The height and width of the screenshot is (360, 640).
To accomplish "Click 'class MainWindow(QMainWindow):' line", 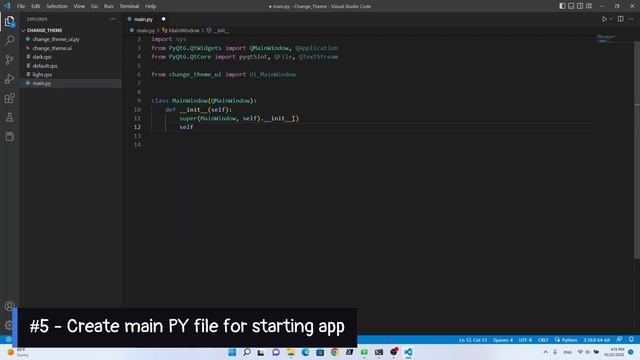I will (204, 101).
